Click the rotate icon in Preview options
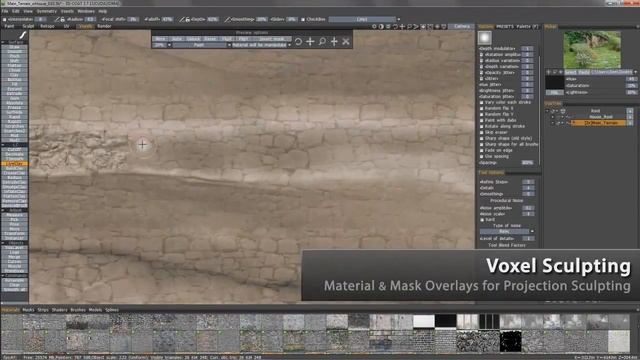This screenshot has width=640, height=360. [298, 41]
